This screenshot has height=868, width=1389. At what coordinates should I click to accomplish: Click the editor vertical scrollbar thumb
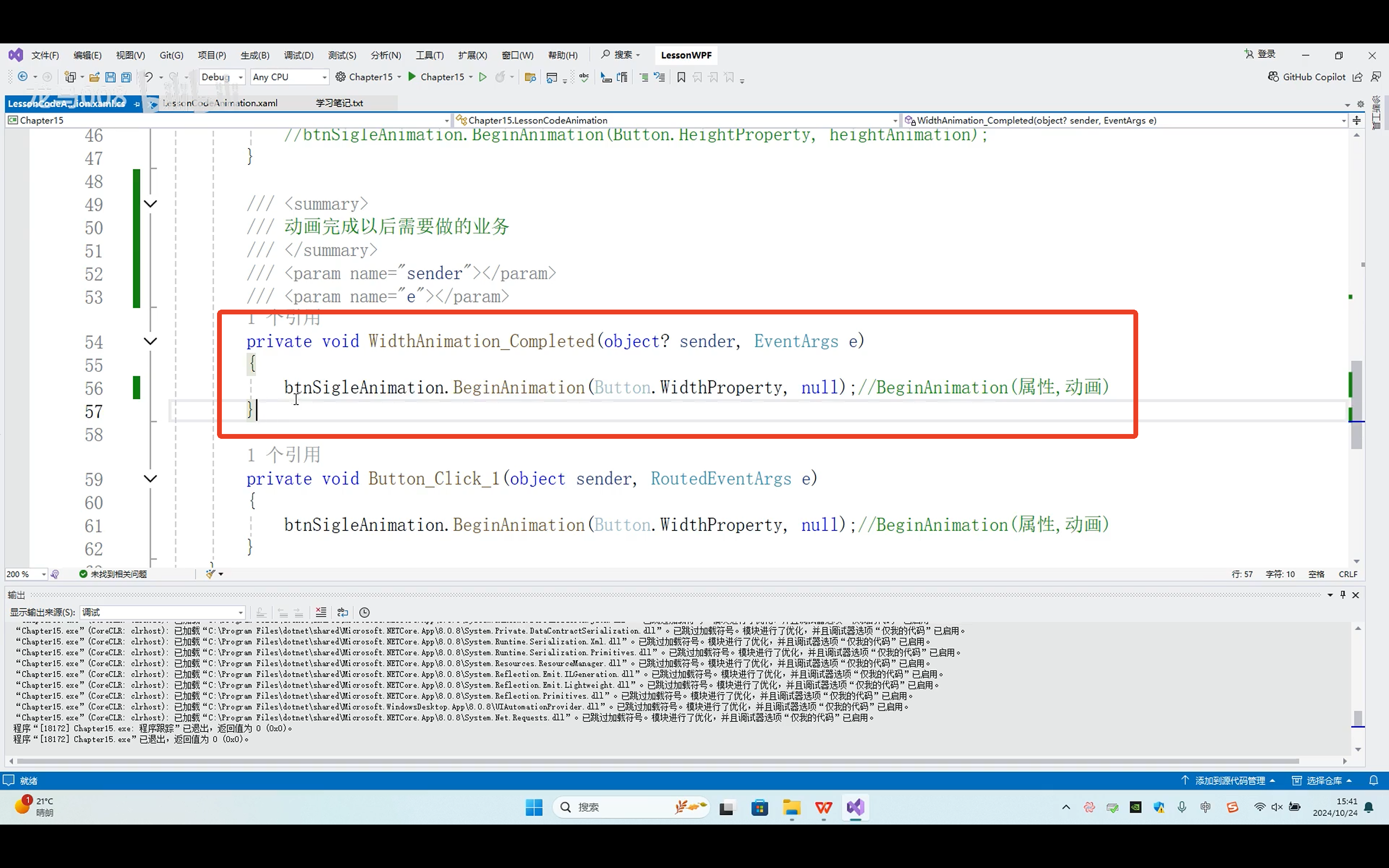pos(1356,402)
